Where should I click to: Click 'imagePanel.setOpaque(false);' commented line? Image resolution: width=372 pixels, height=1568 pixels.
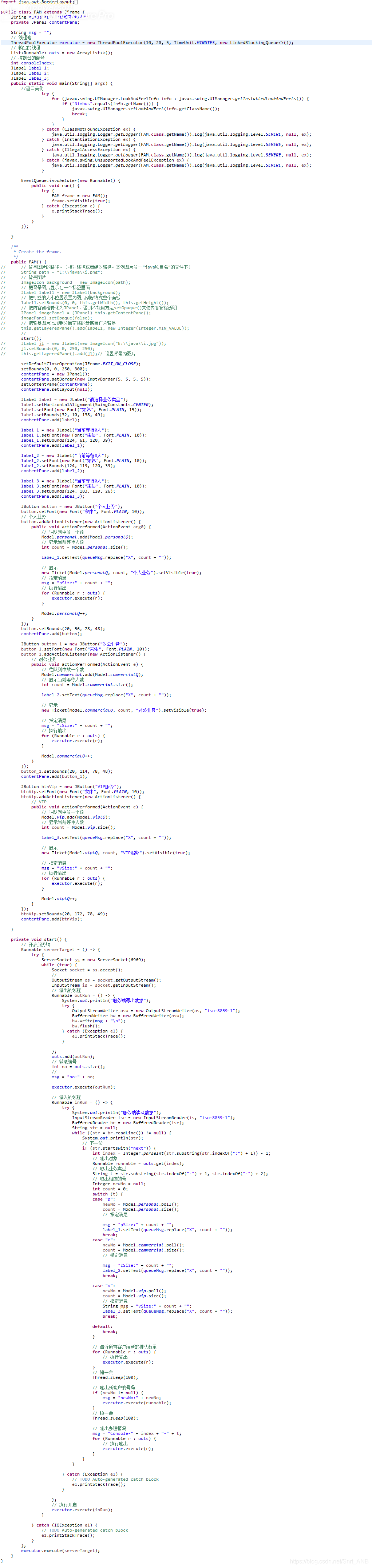(57, 318)
